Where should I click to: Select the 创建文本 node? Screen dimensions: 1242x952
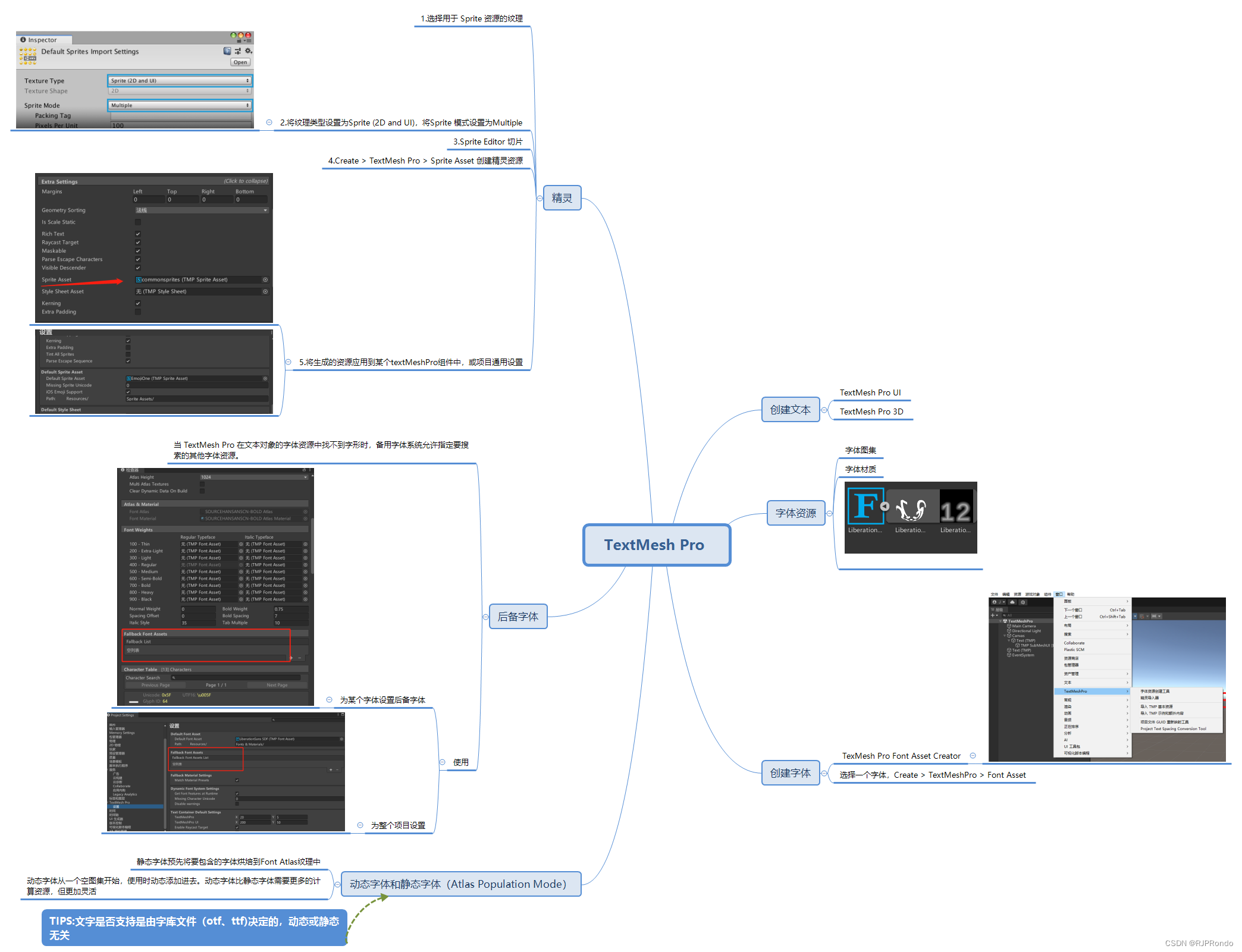791,410
